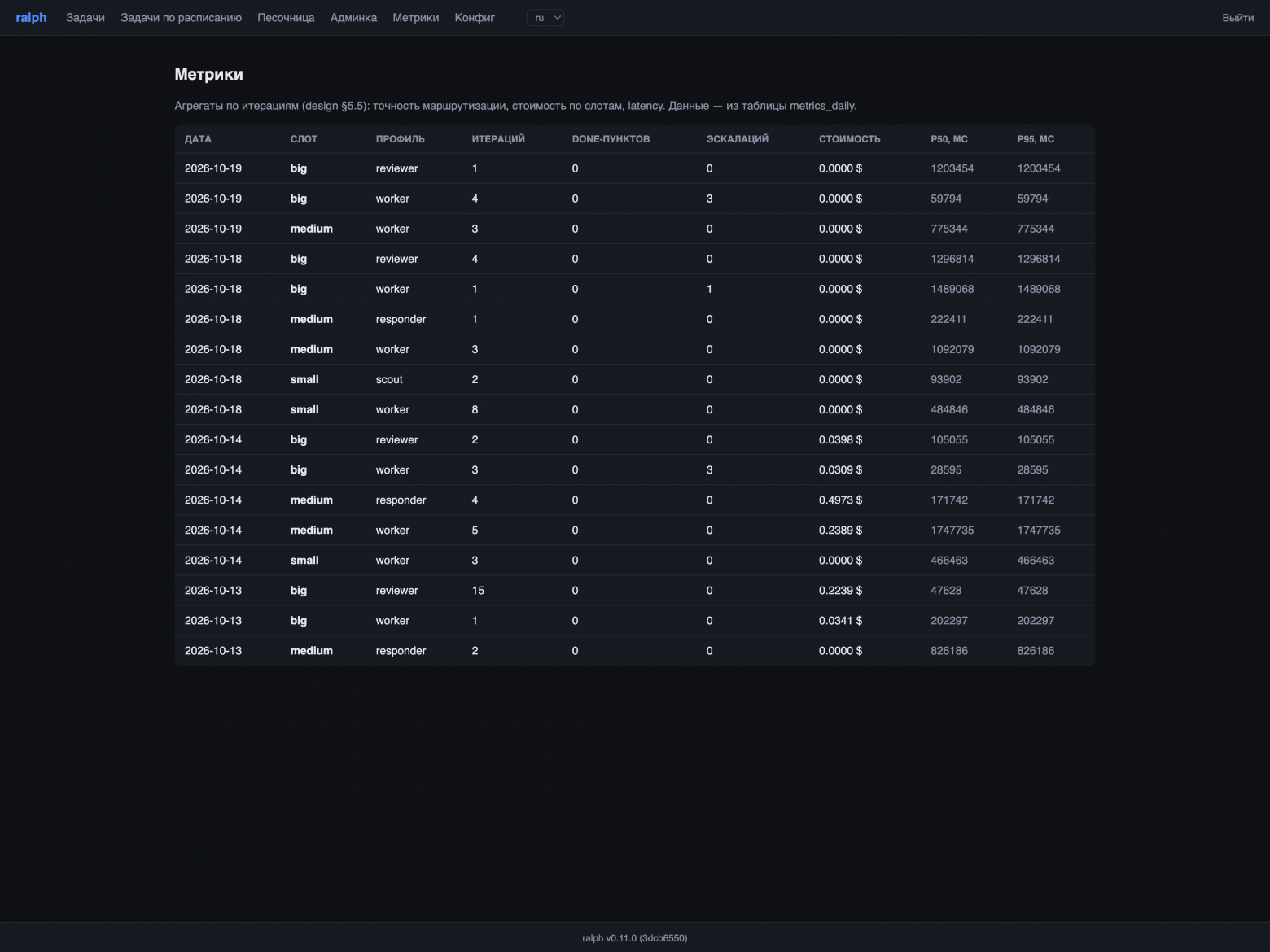Click the ДАТА column header
Image resolution: width=1270 pixels, height=952 pixels.
[198, 139]
